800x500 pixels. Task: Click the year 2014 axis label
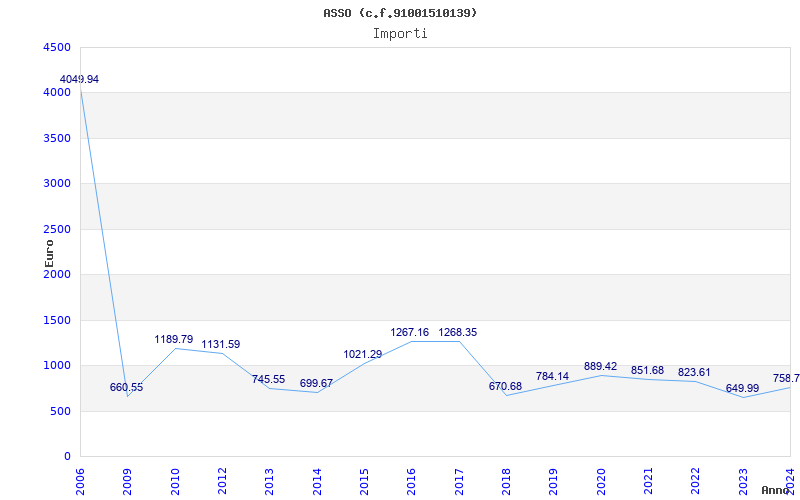click(317, 482)
